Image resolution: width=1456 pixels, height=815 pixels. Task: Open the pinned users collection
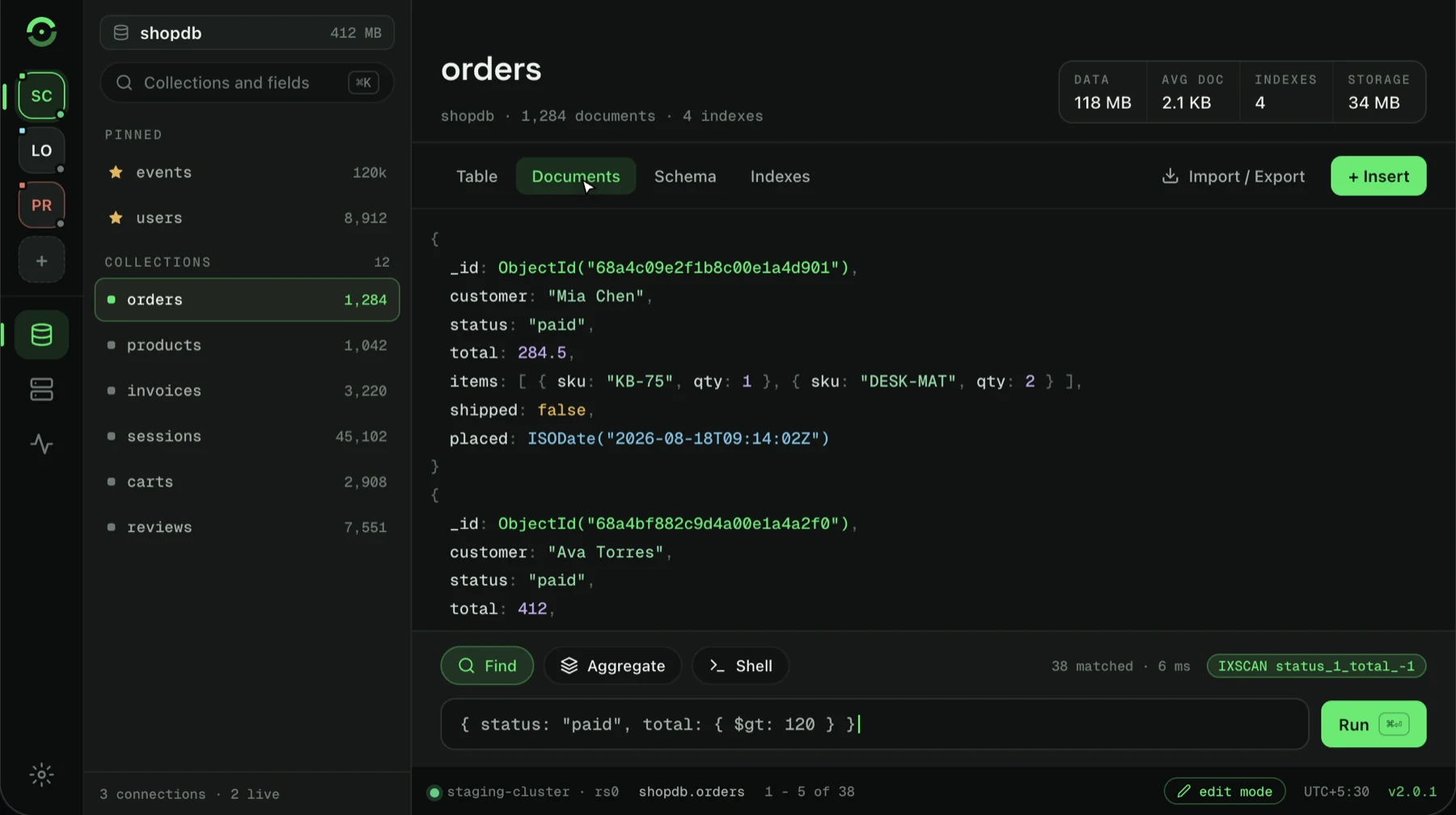click(247, 218)
